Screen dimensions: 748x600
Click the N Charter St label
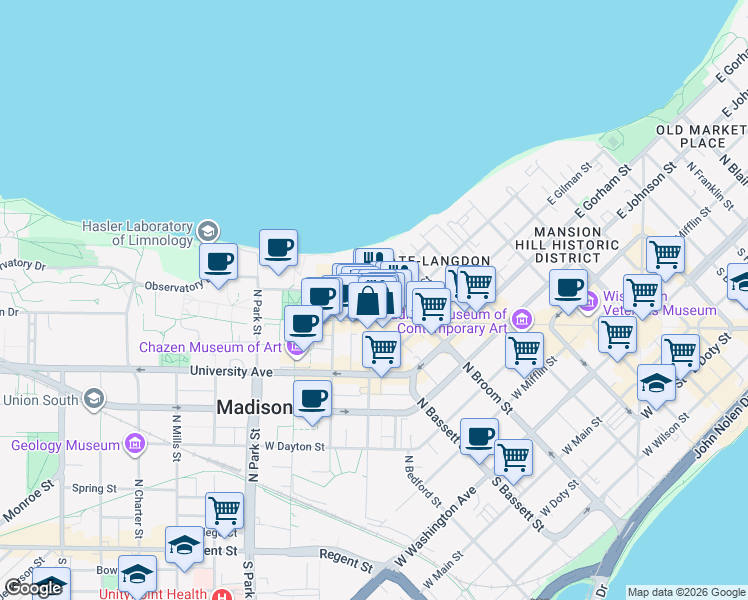138,509
